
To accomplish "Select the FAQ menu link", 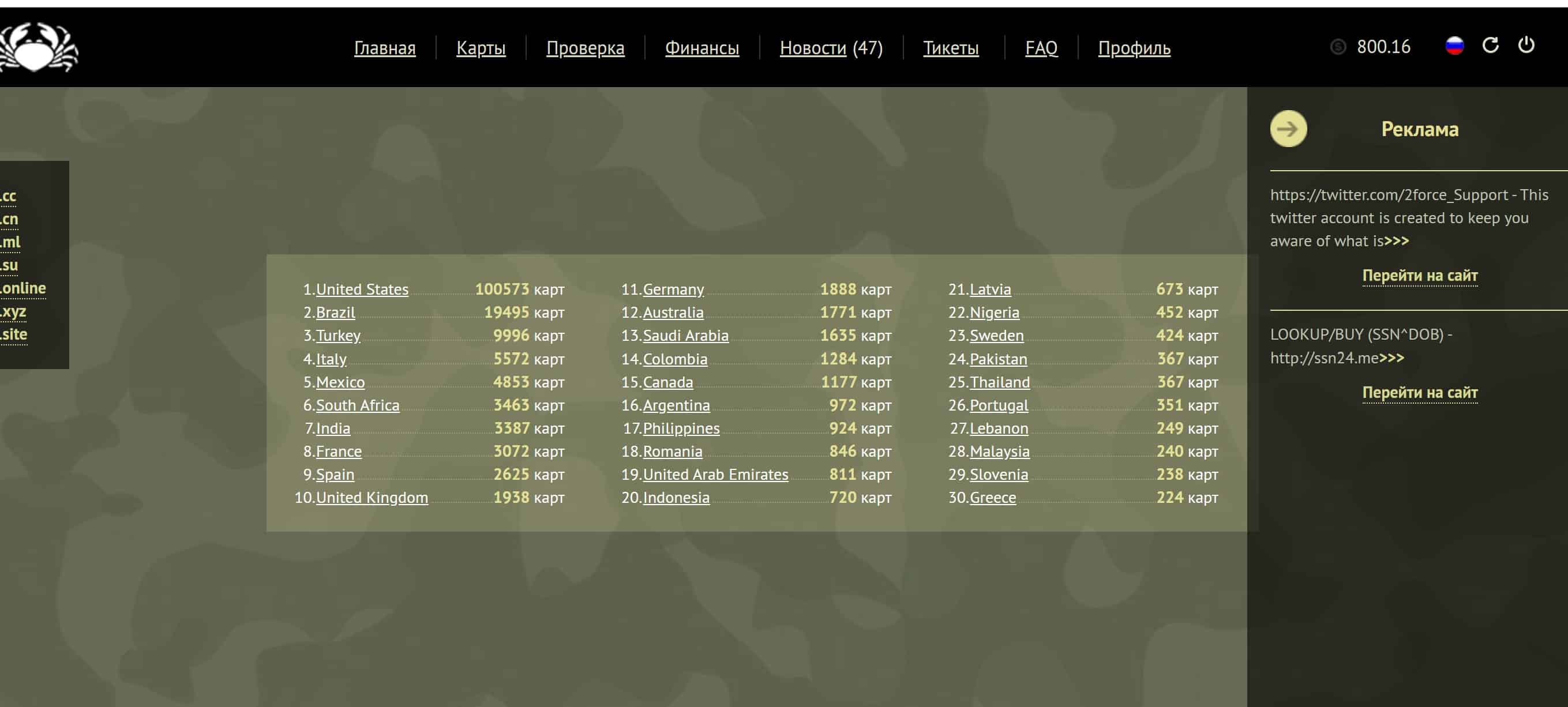I will click(1041, 48).
